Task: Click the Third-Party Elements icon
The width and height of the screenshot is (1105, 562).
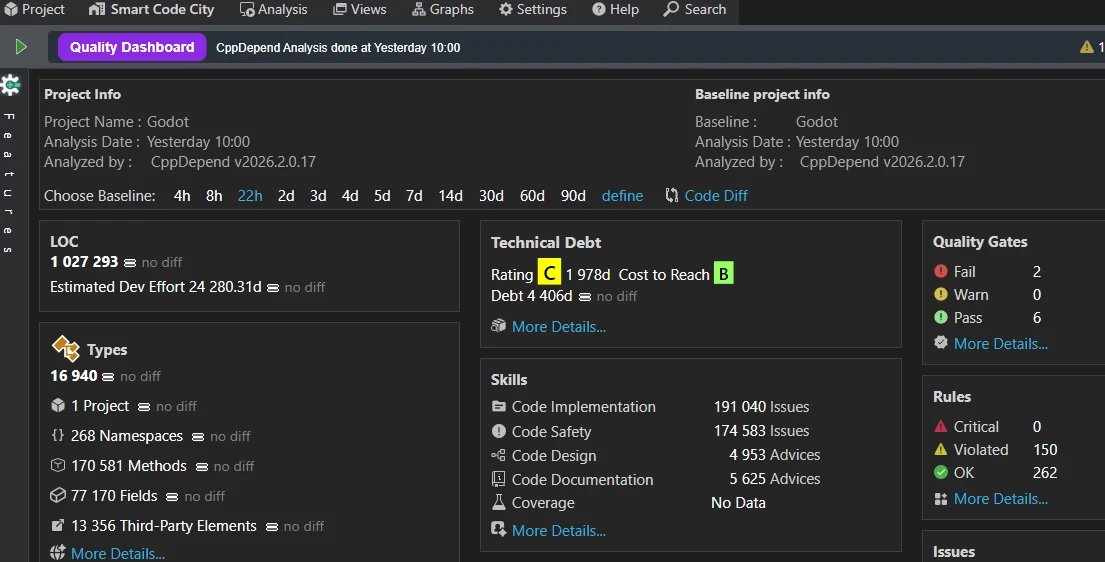Action: [x=58, y=525]
